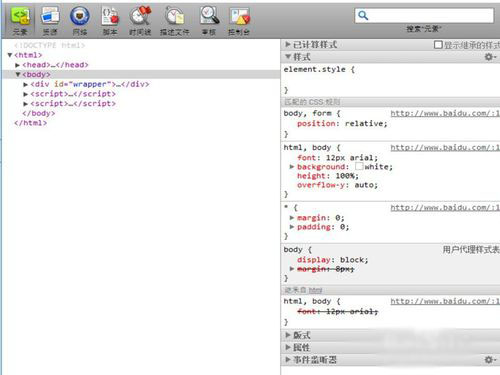Click the body, form selector text

point(308,113)
